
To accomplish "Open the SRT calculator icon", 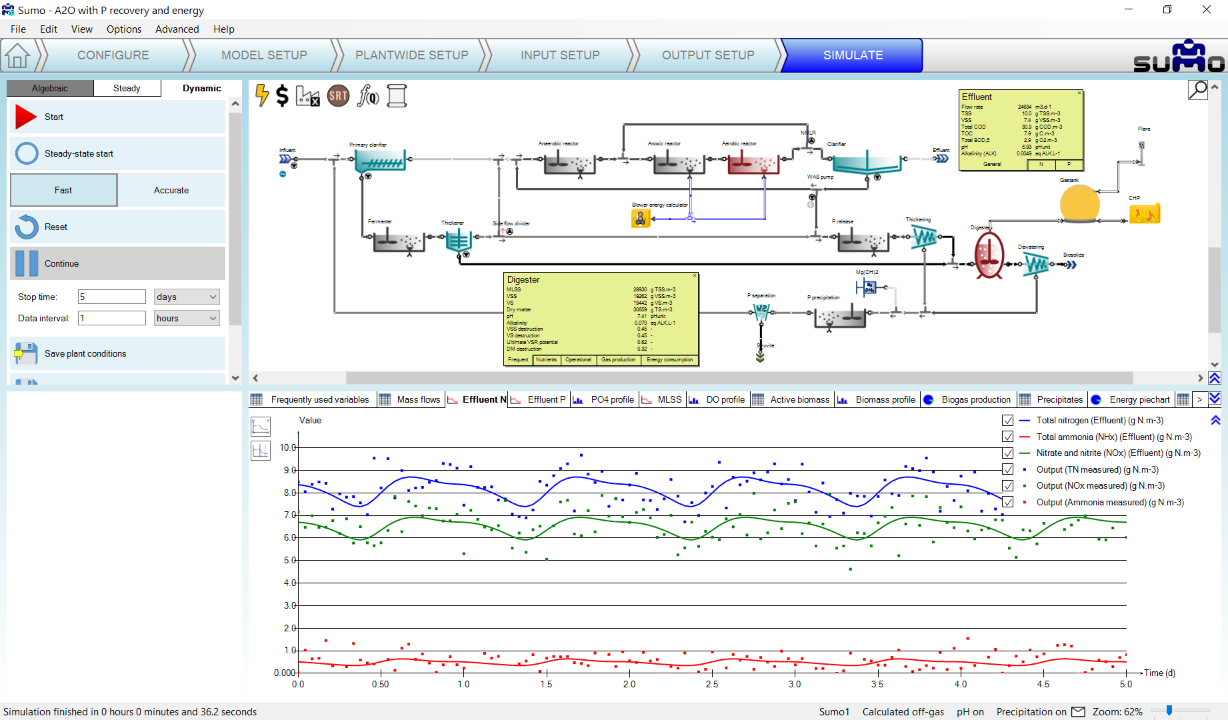I will (338, 96).
